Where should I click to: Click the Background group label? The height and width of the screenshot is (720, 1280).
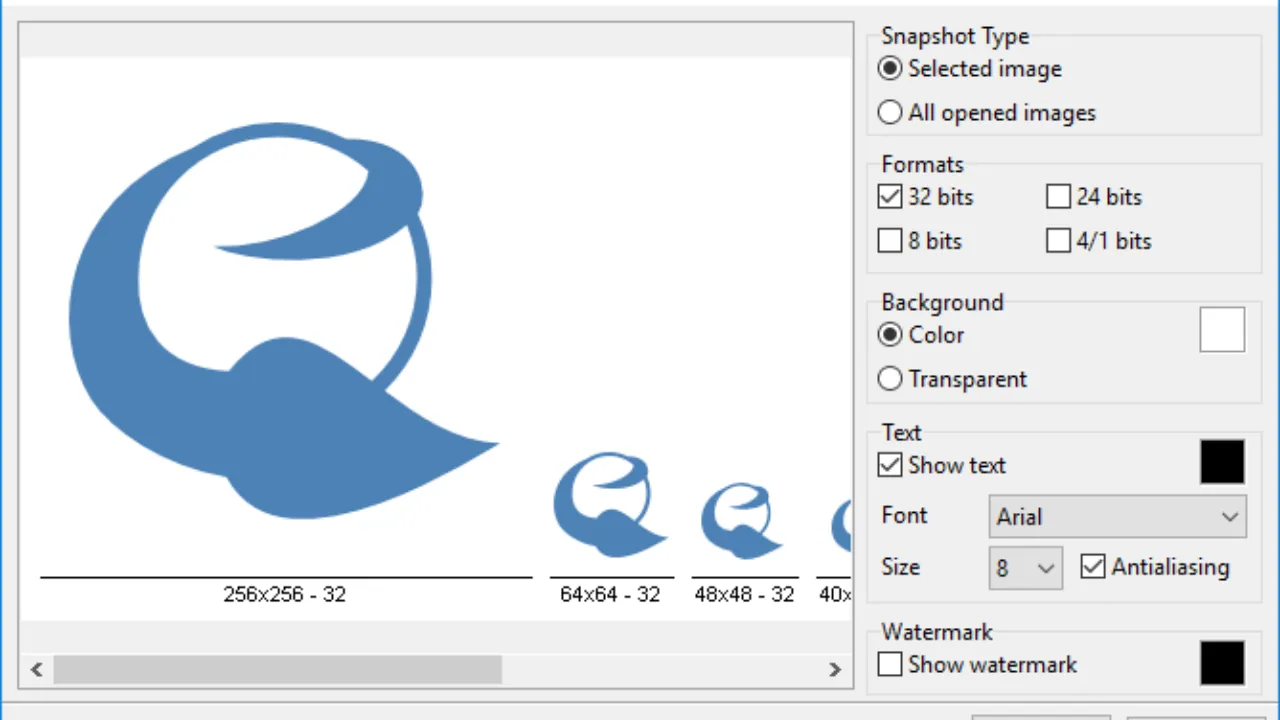coord(942,303)
